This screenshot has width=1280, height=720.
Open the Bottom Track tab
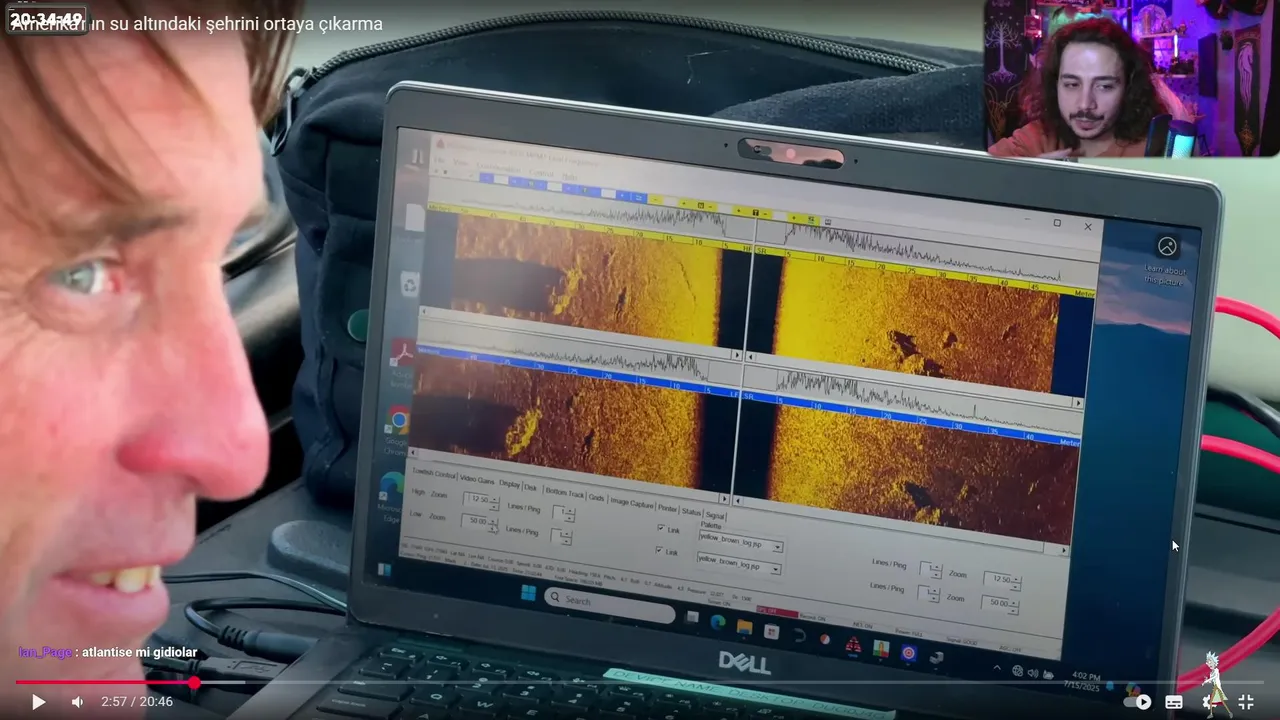pyautogui.click(x=565, y=492)
